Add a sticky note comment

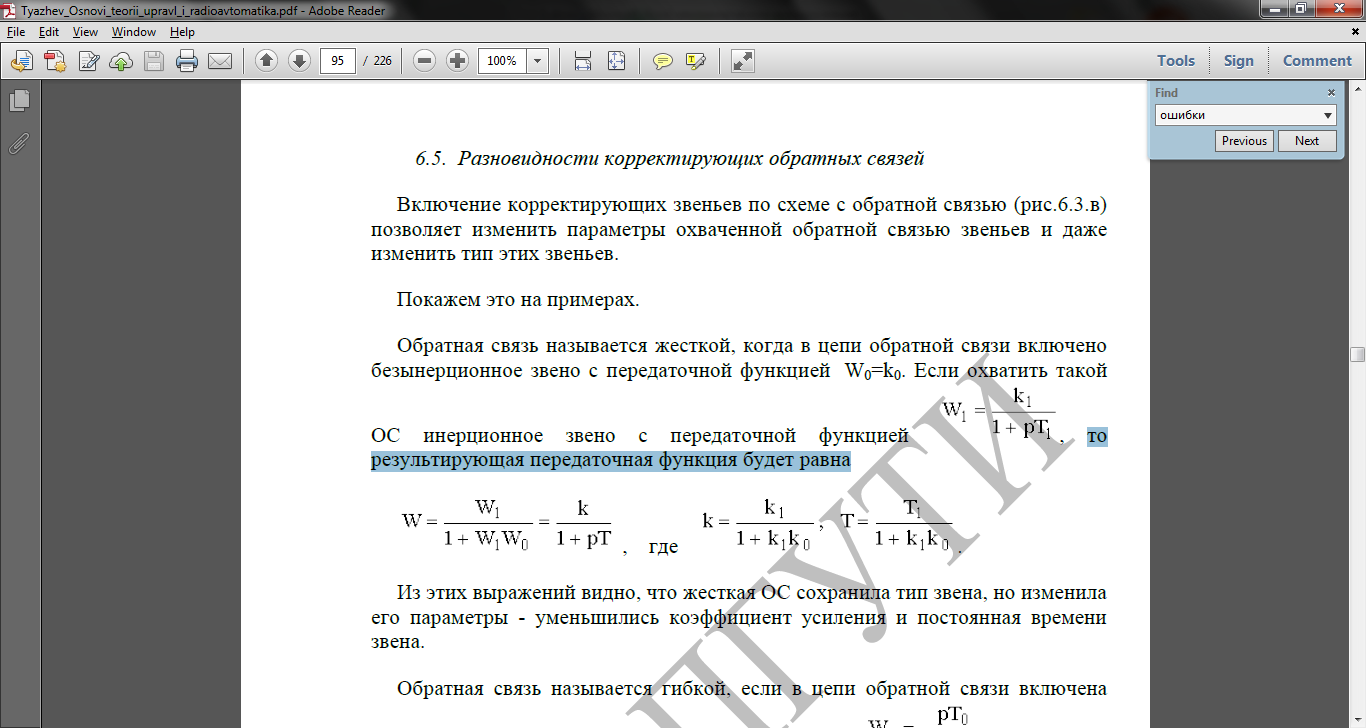[x=662, y=61]
